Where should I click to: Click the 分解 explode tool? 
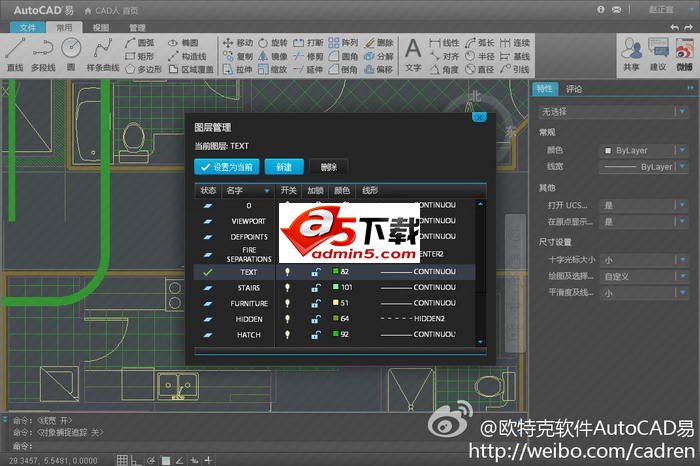click(379, 56)
